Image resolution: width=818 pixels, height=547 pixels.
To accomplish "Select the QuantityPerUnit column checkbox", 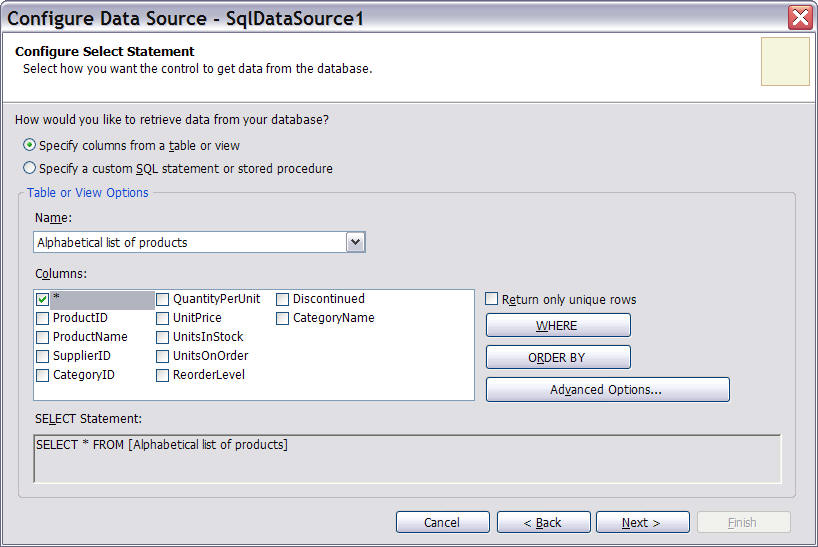I will click(x=163, y=299).
